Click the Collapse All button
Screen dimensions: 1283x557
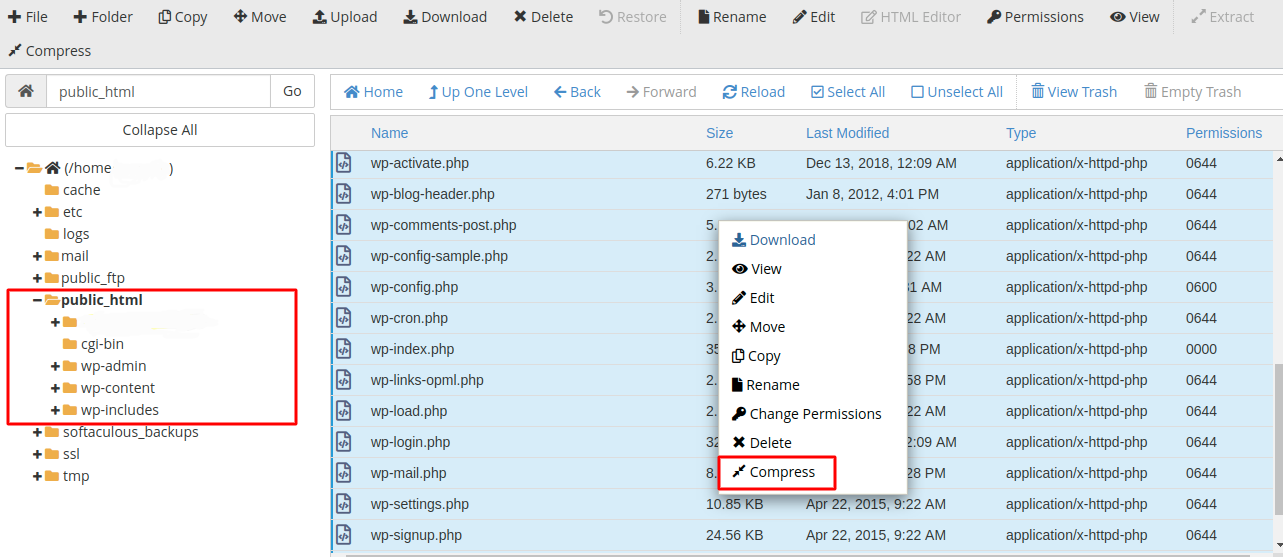point(160,130)
